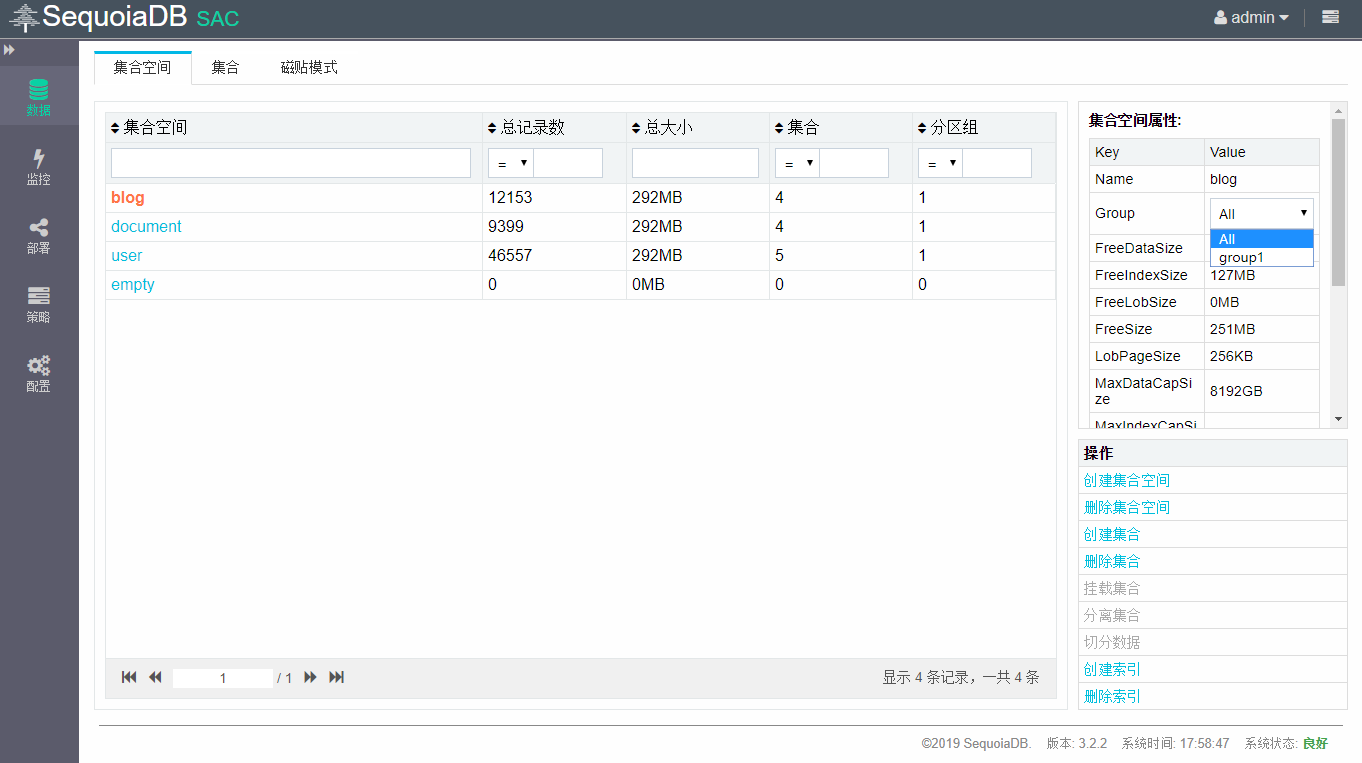This screenshot has width=1362, height=763.
Task: Go to next page of results
Action: [310, 677]
